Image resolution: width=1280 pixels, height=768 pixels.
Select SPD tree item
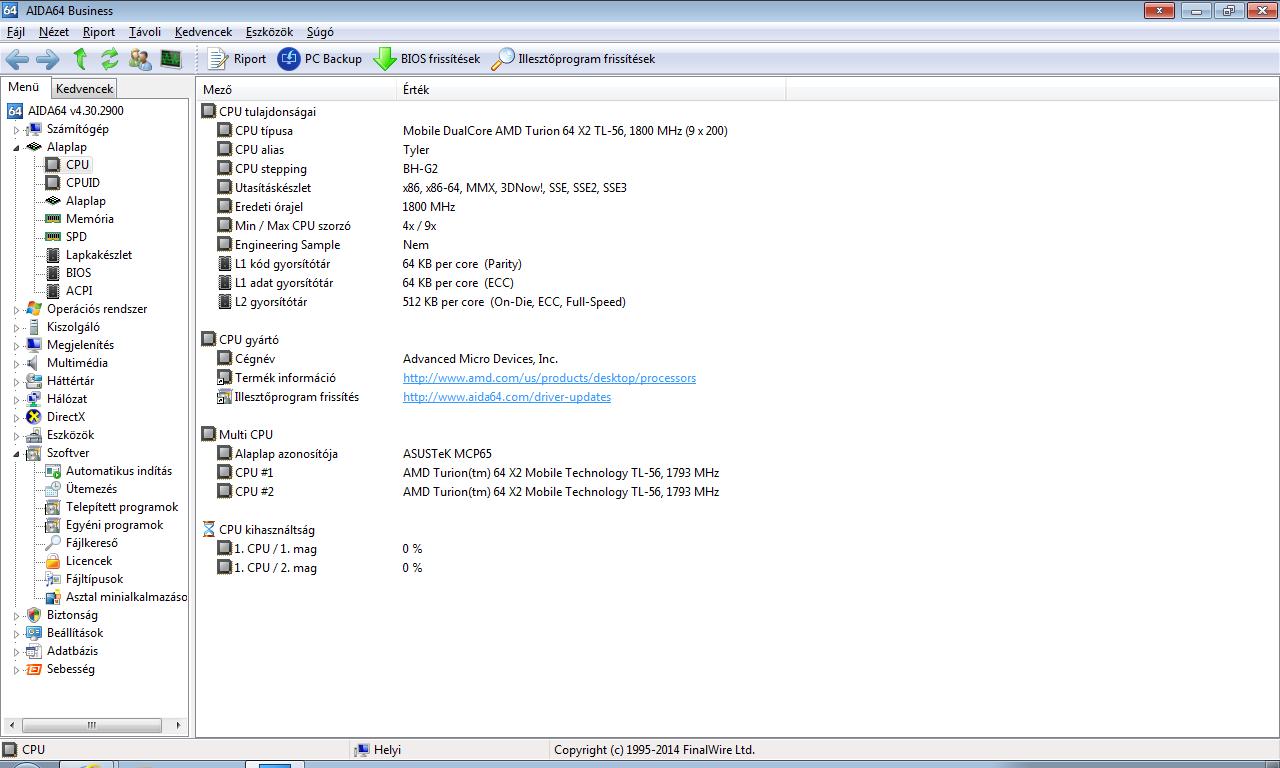click(x=76, y=237)
